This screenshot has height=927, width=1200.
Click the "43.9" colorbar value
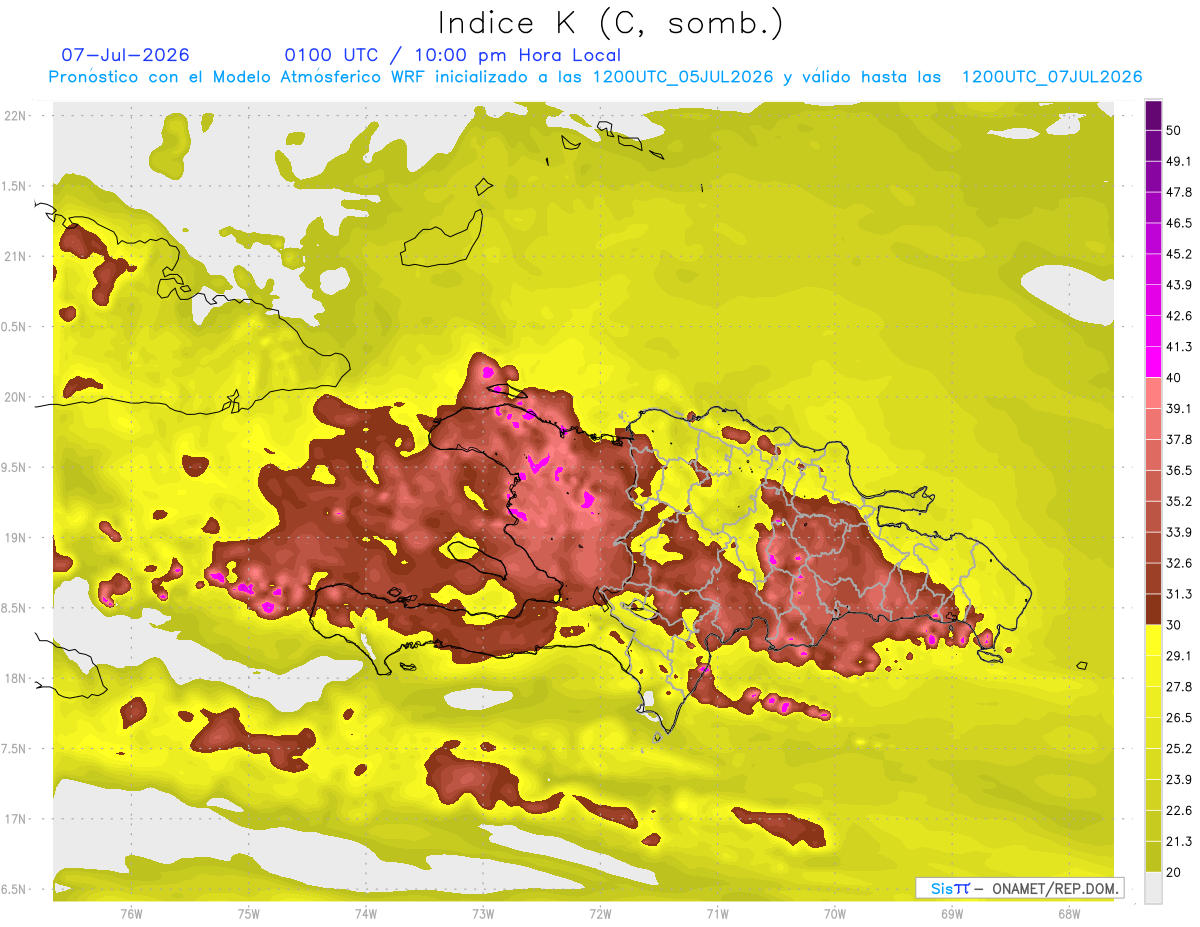coord(1178,285)
